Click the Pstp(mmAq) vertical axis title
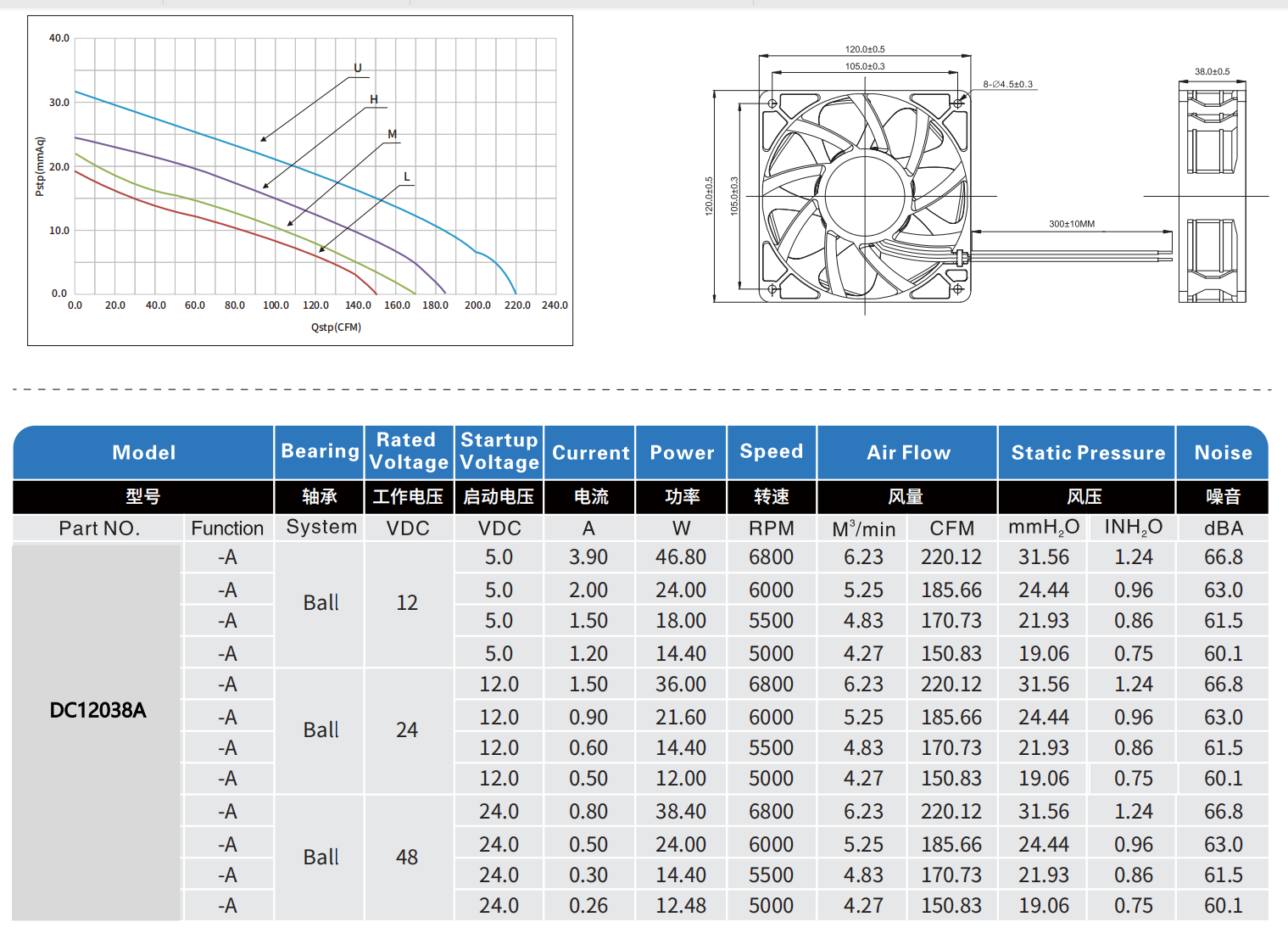This screenshot has height=939, width=1288. tap(39, 166)
